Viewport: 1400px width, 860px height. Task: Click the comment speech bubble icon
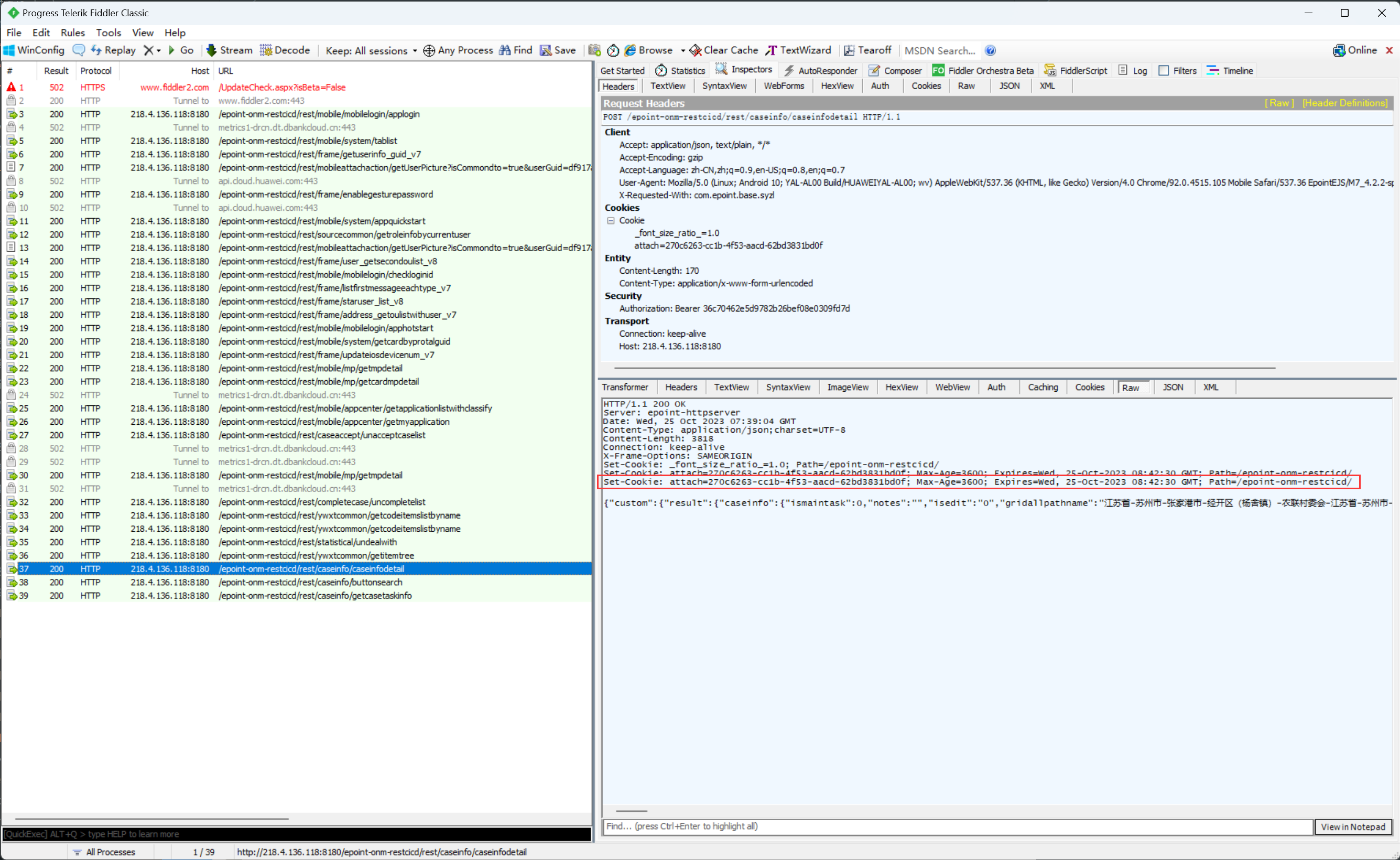point(79,50)
